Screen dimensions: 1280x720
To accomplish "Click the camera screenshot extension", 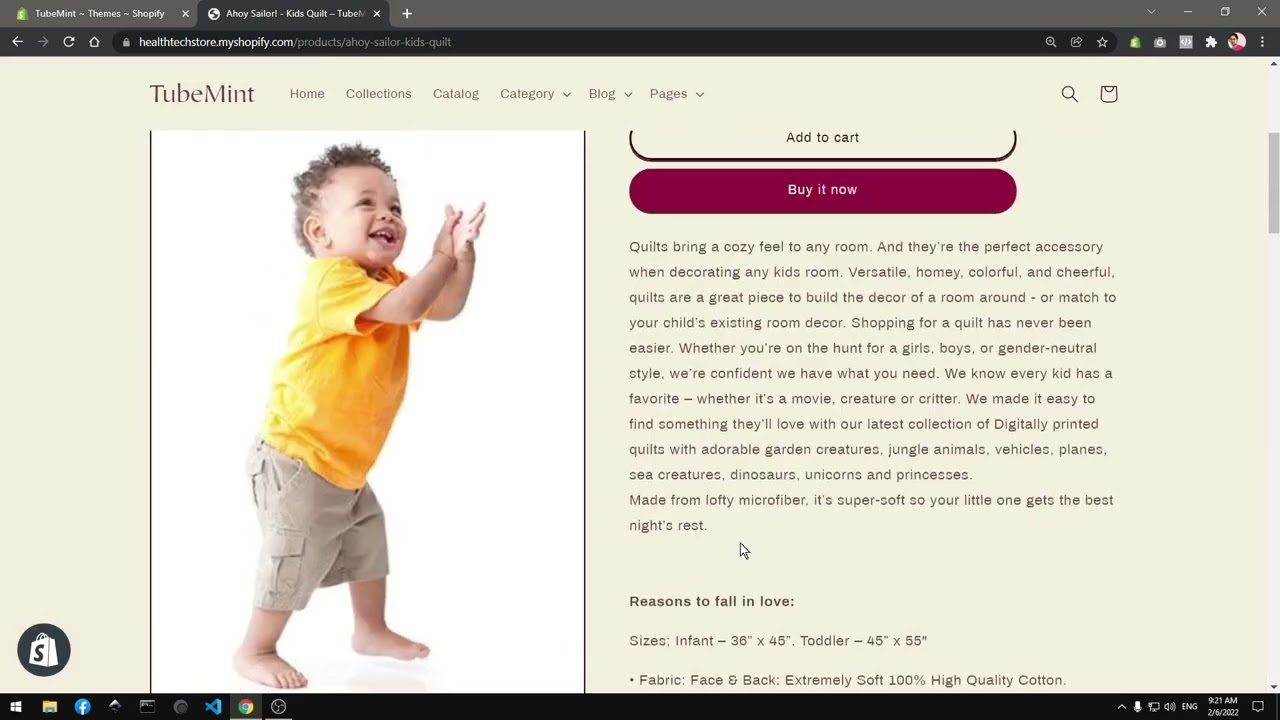I will pos(1160,42).
